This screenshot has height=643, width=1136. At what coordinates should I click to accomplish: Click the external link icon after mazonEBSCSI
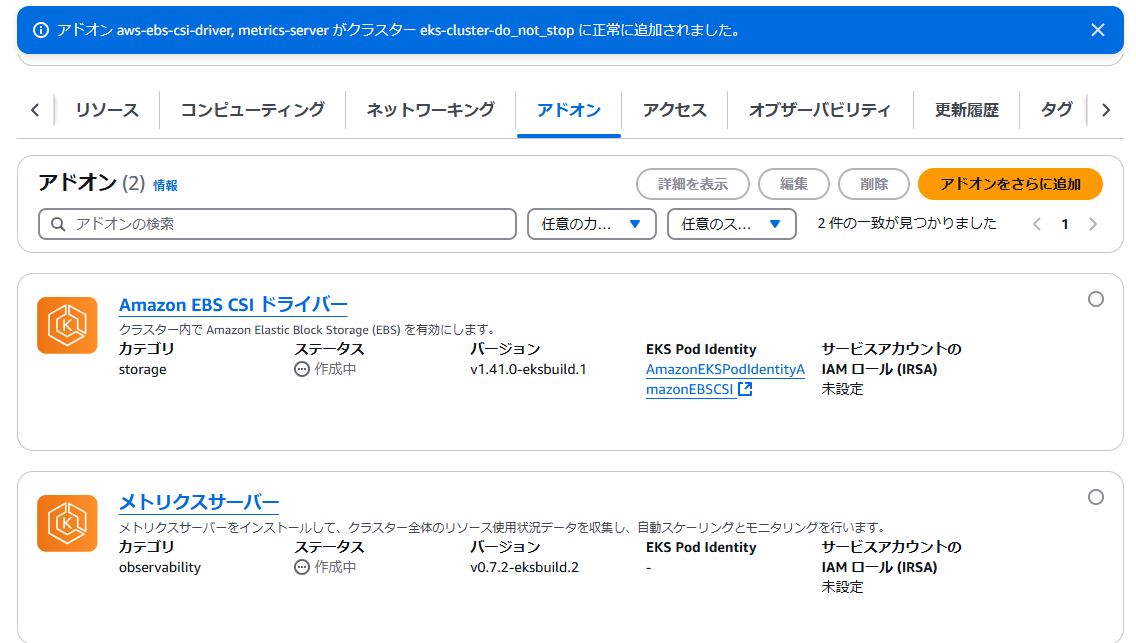click(x=745, y=389)
